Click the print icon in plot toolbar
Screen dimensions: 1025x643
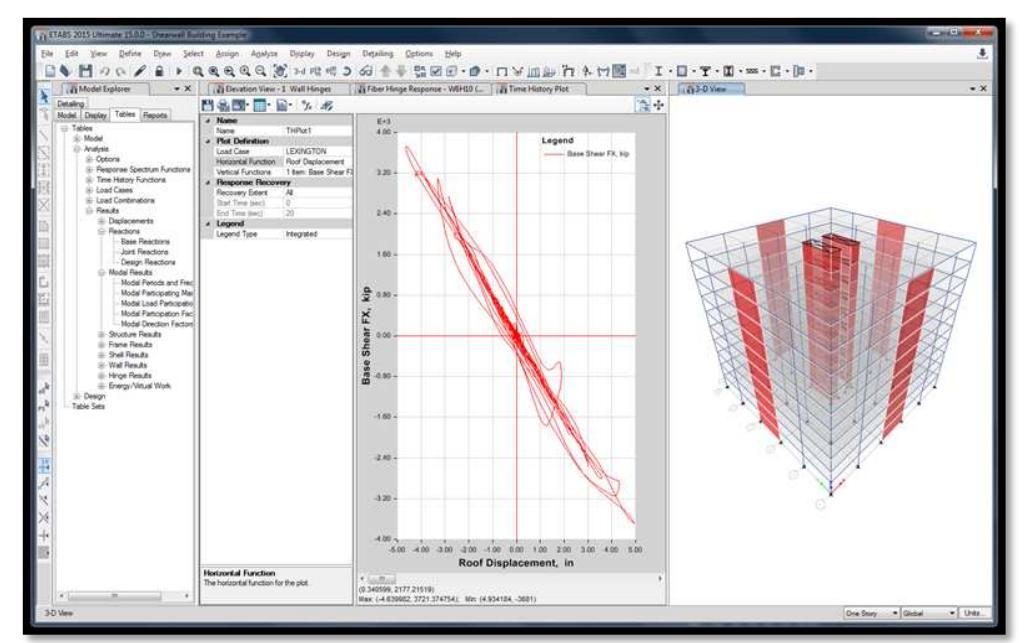(224, 105)
